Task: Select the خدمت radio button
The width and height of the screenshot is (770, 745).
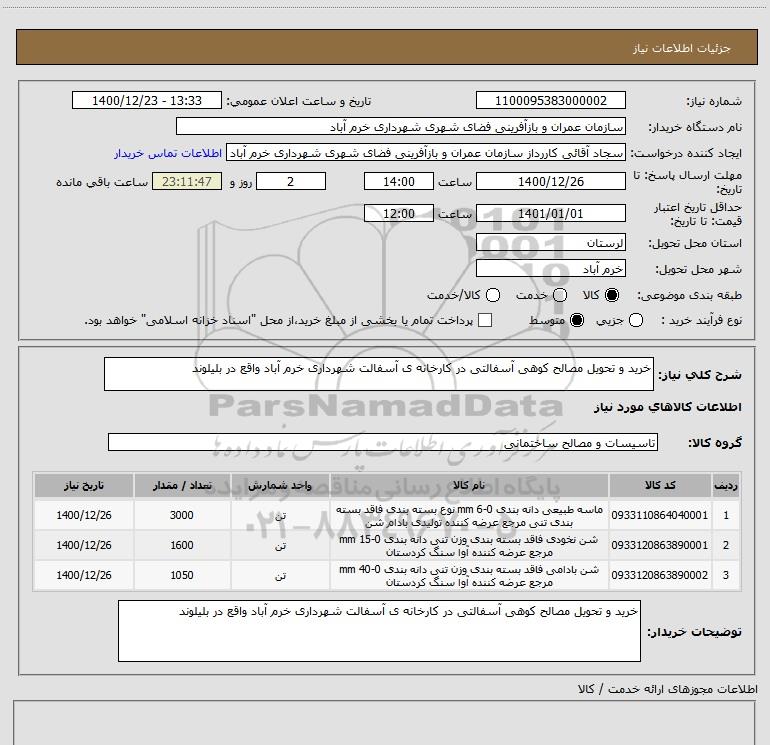Action: click(560, 295)
